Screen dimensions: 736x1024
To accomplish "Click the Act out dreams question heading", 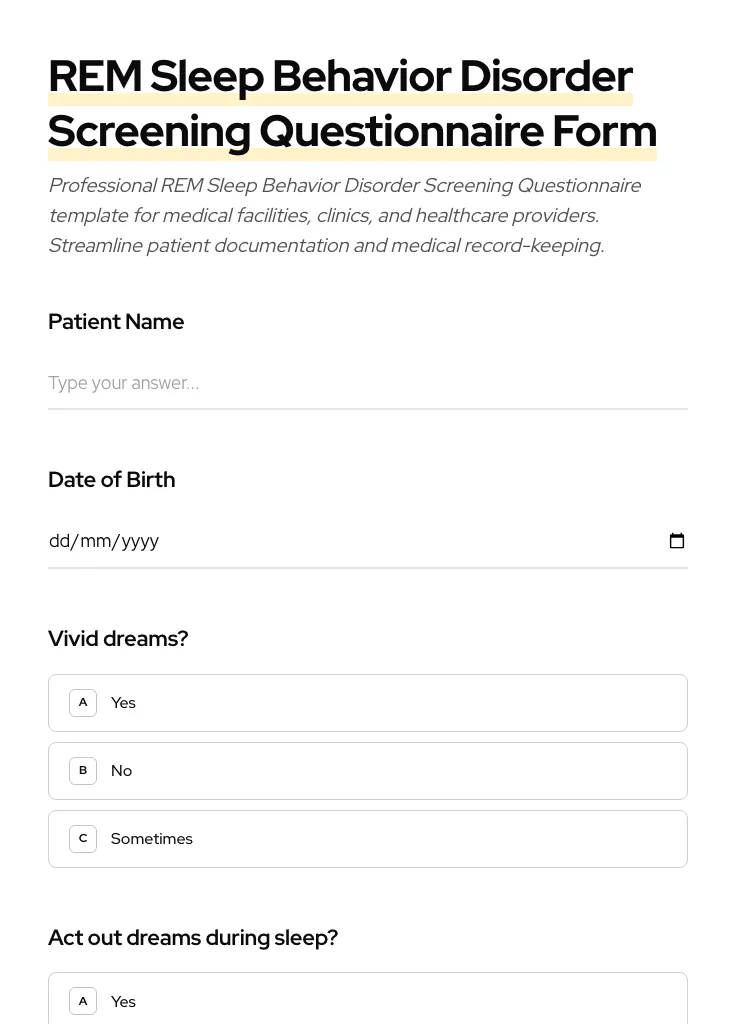I will tap(193, 937).
